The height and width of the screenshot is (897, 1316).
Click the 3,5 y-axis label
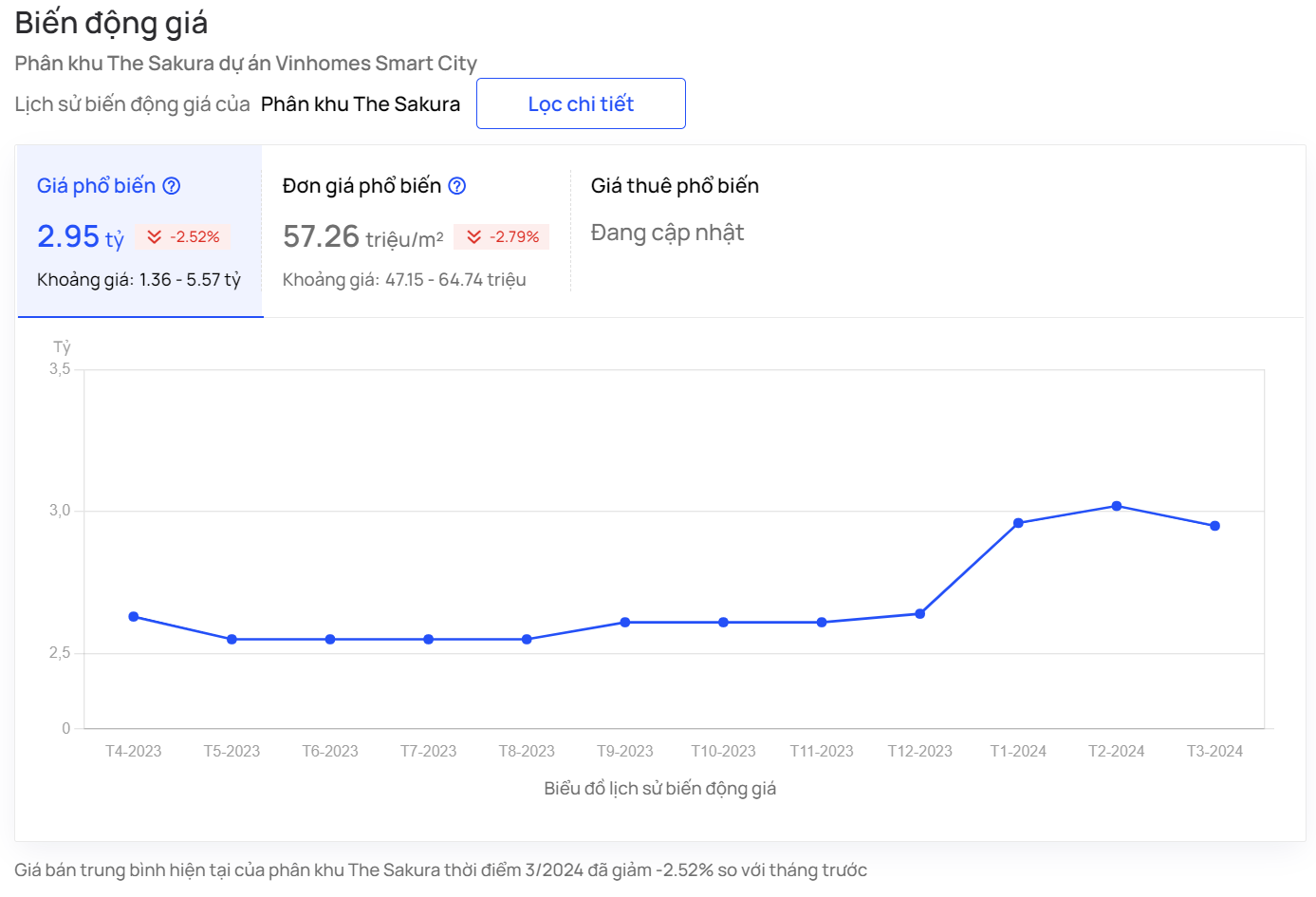coord(60,369)
